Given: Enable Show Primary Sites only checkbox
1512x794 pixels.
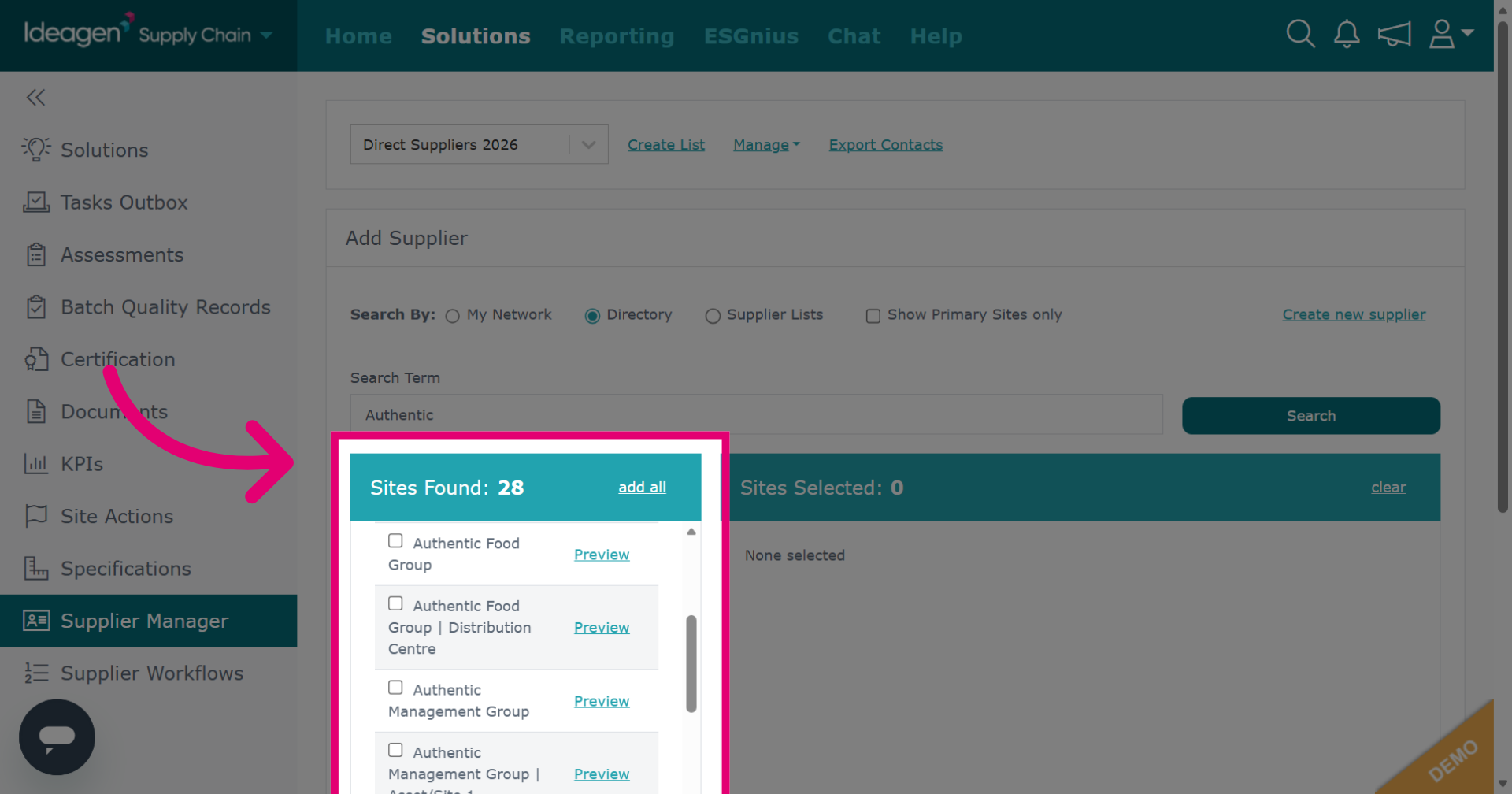Looking at the screenshot, I should point(873,316).
